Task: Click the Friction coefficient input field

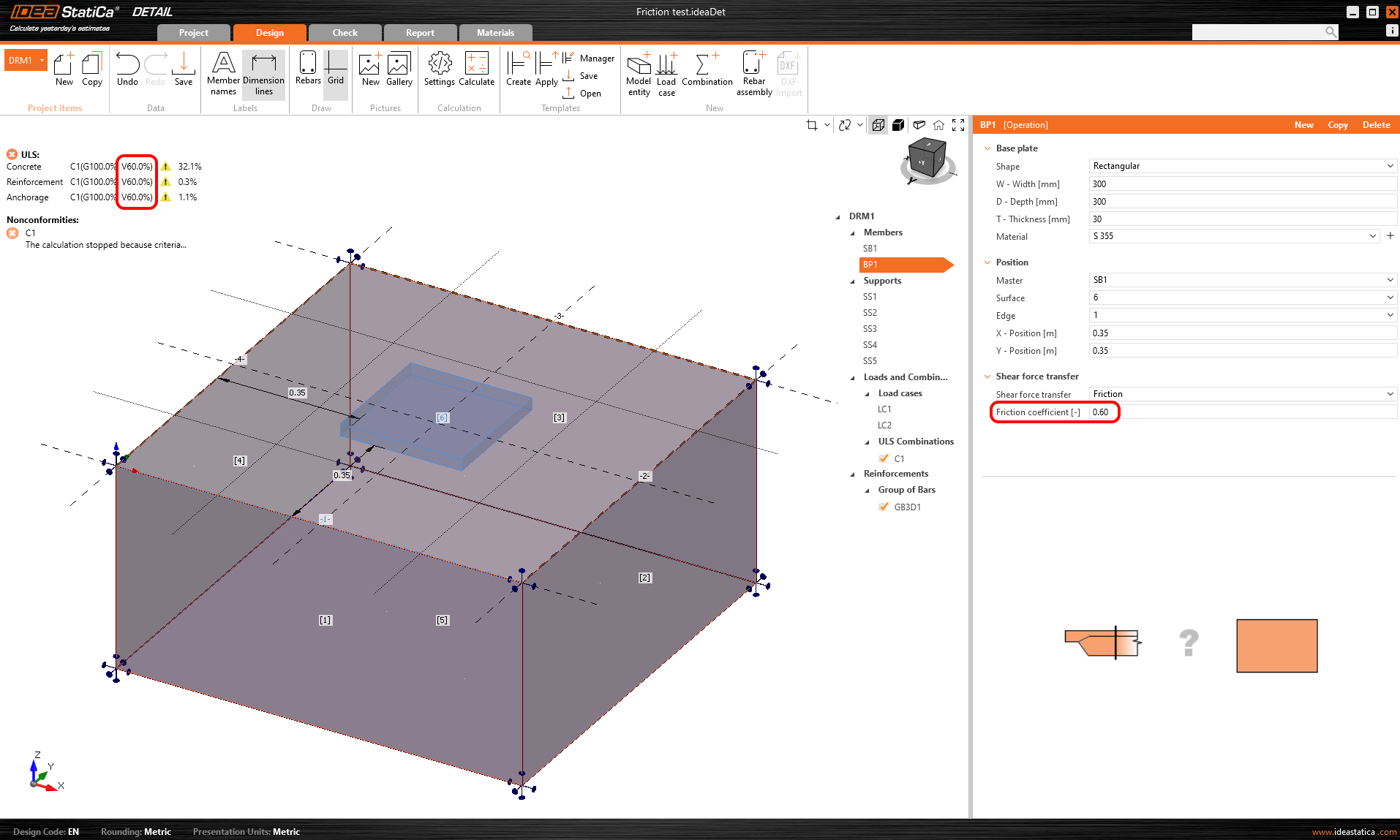Action: pyautogui.click(x=1242, y=412)
